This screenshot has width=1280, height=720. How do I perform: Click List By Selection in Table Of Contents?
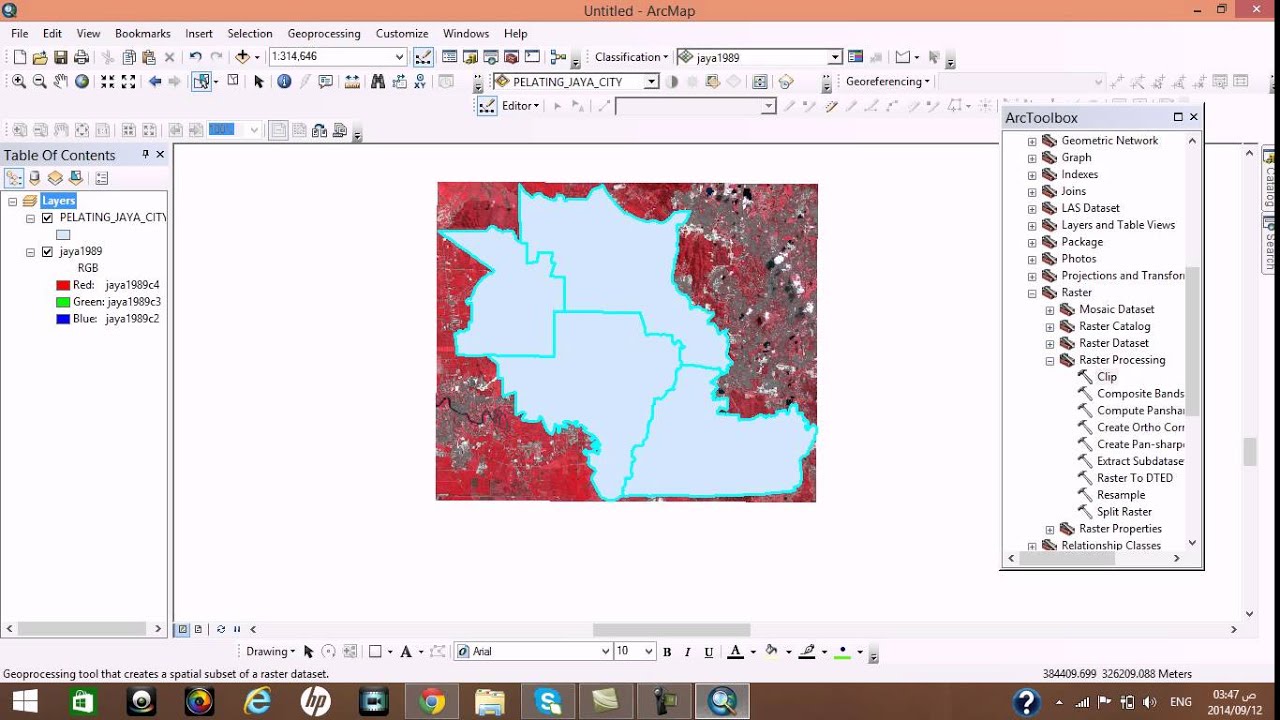point(75,178)
